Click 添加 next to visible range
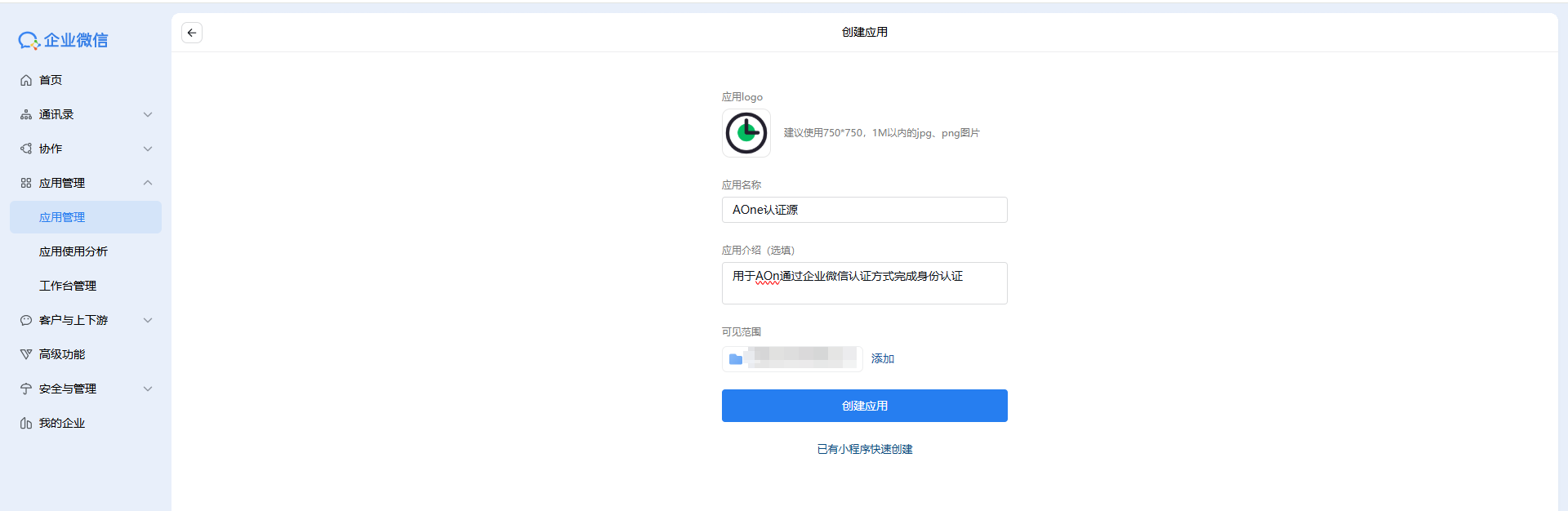Viewport: 1568px width, 511px height. [x=883, y=358]
